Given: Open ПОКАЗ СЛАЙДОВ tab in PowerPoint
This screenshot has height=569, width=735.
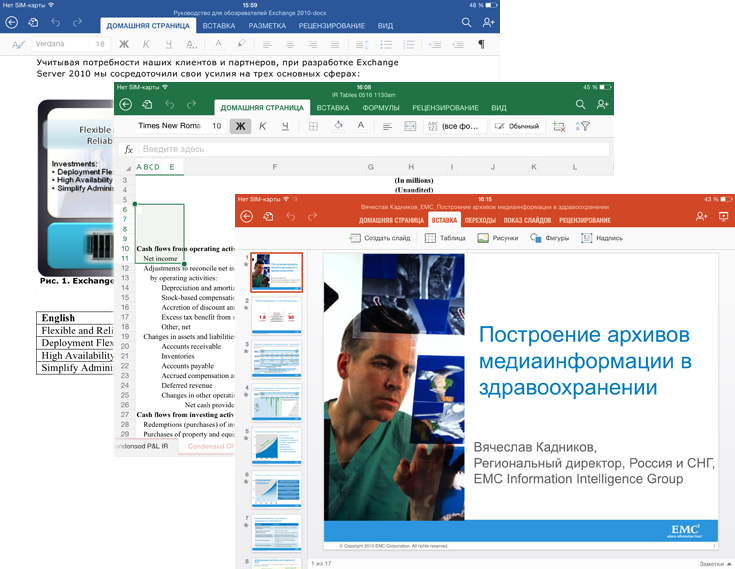Looking at the screenshot, I should (x=527, y=220).
